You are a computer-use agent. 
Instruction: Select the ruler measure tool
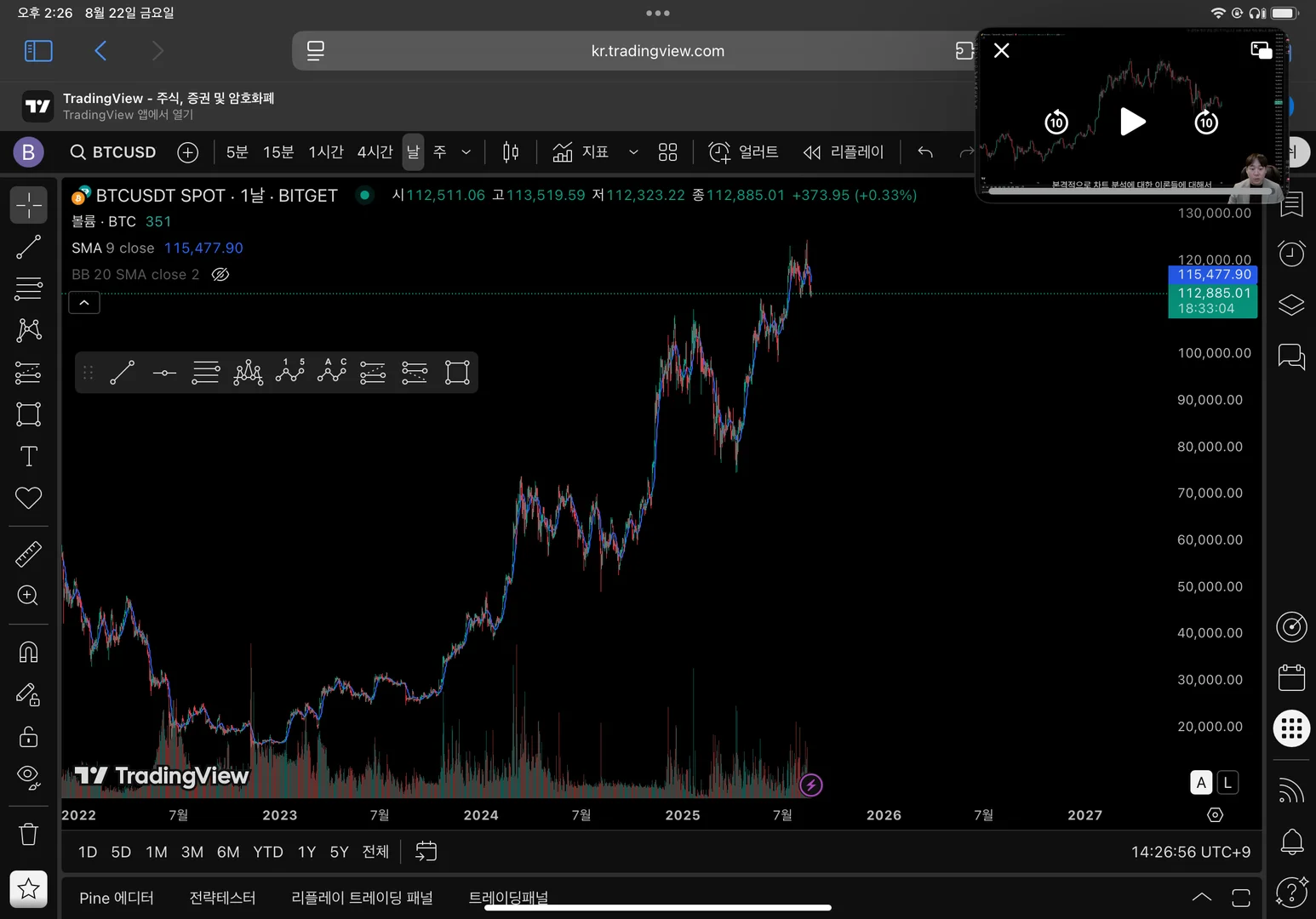(x=29, y=554)
